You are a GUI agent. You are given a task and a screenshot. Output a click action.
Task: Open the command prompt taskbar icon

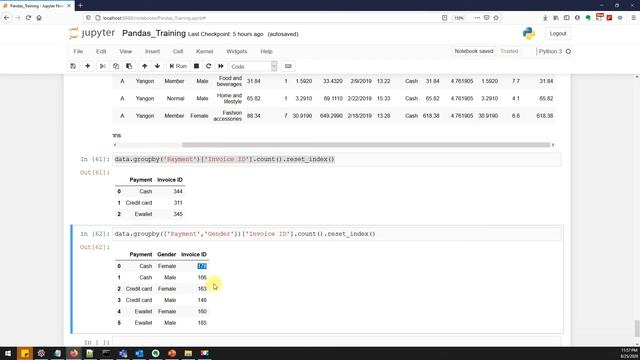pos(106,353)
